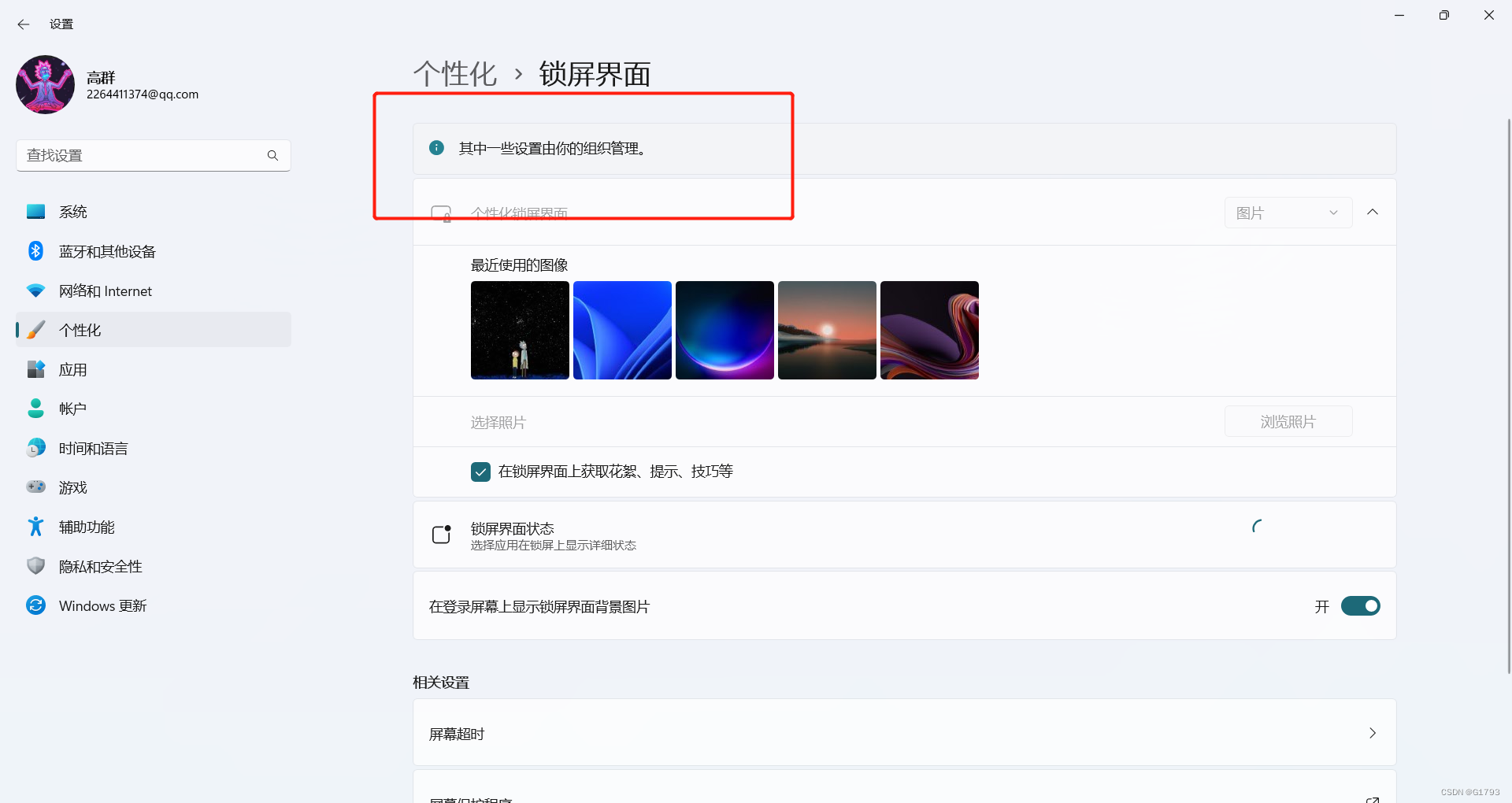Go to 隐私和安全性 settings
The height and width of the screenshot is (803, 1512).
154,566
